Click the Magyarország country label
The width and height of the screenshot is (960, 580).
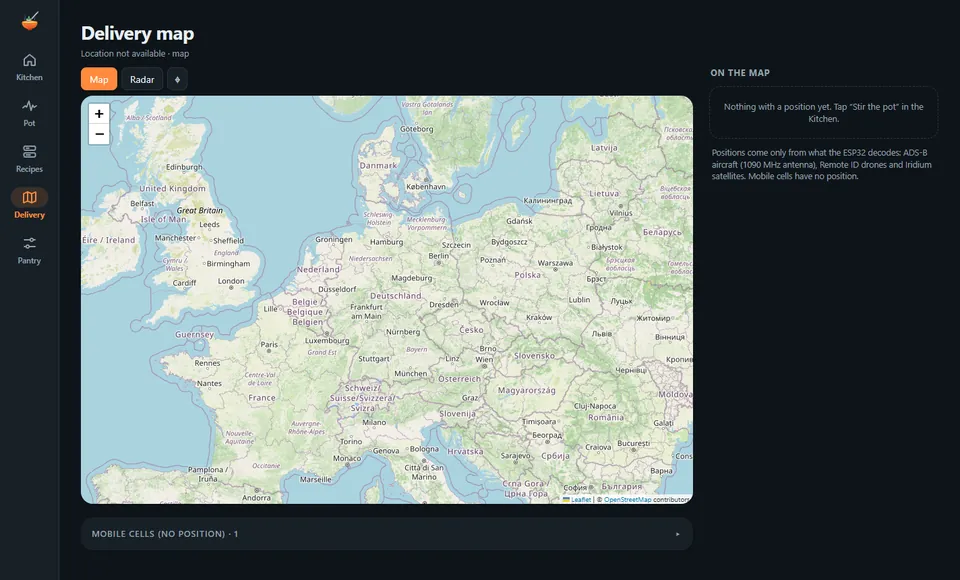click(x=527, y=390)
